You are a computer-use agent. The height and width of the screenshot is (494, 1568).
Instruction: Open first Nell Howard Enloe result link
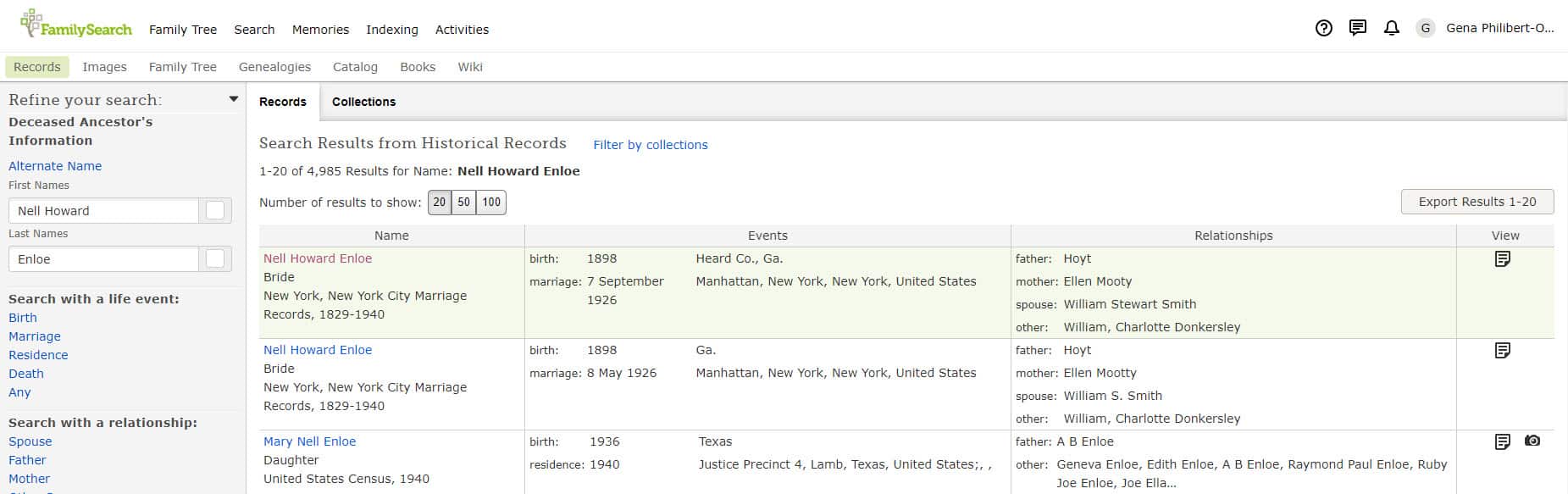[318, 258]
